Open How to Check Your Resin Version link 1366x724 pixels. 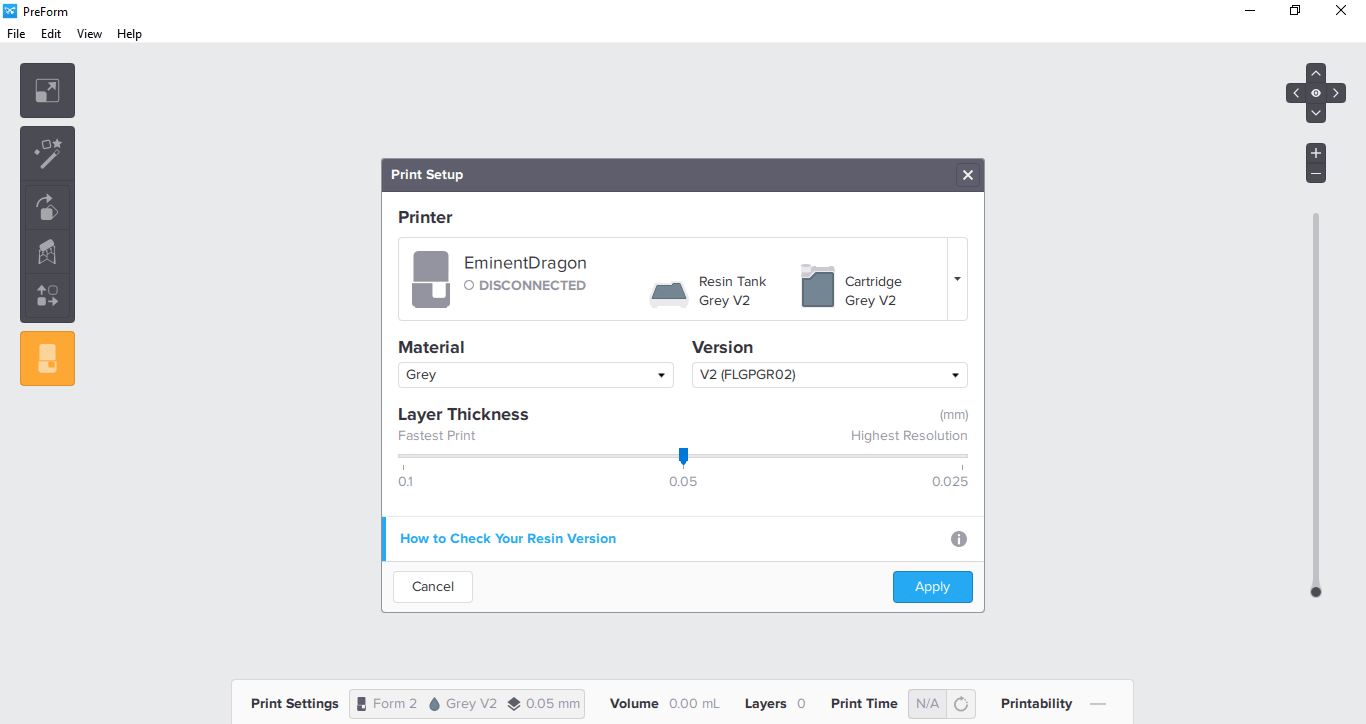(x=508, y=538)
